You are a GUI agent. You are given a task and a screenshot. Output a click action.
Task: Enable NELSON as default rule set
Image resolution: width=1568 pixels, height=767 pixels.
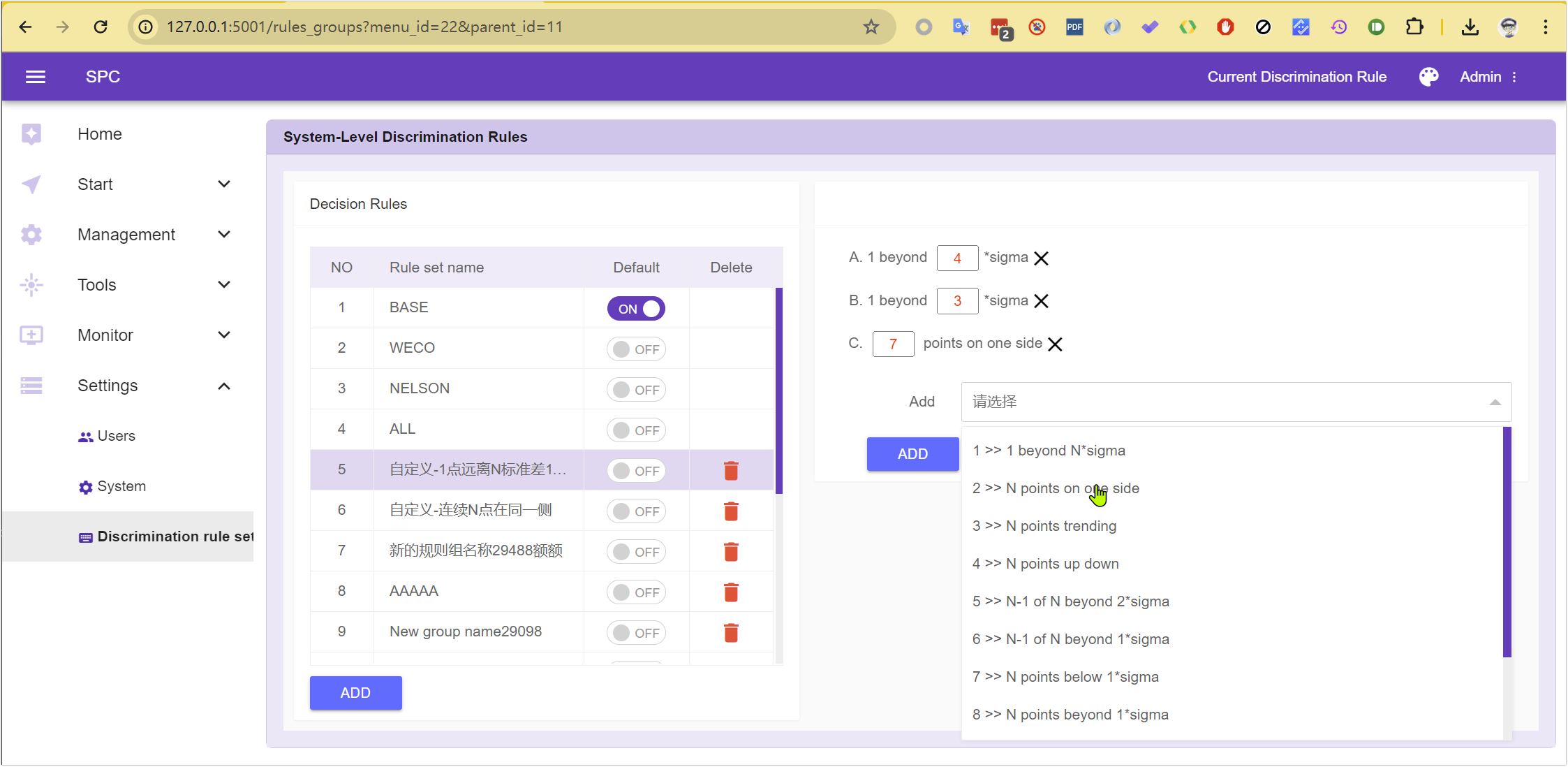[x=636, y=390]
